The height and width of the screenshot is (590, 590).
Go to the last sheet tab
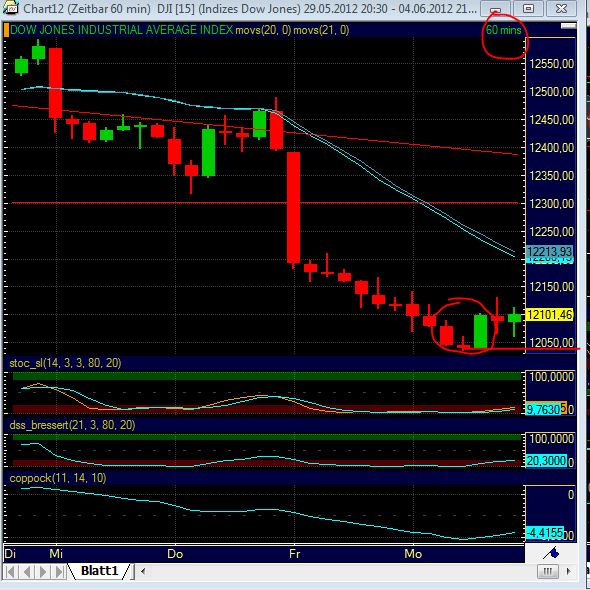pyautogui.click(x=59, y=572)
